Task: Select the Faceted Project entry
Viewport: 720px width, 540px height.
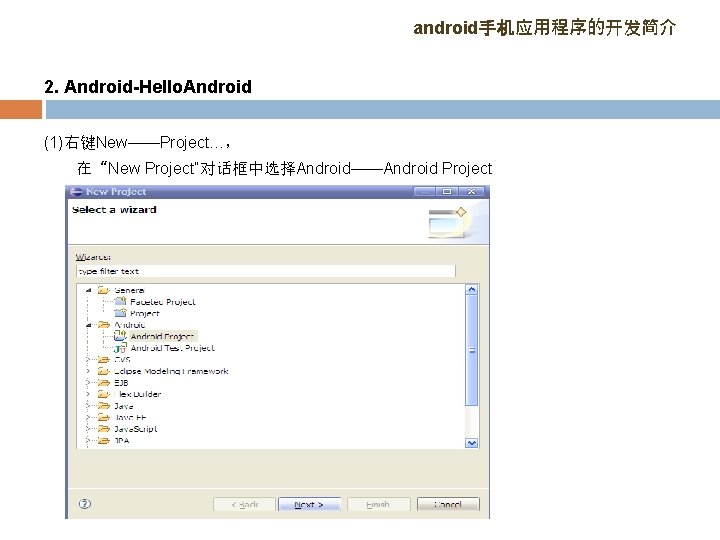Action: pyautogui.click(x=163, y=302)
